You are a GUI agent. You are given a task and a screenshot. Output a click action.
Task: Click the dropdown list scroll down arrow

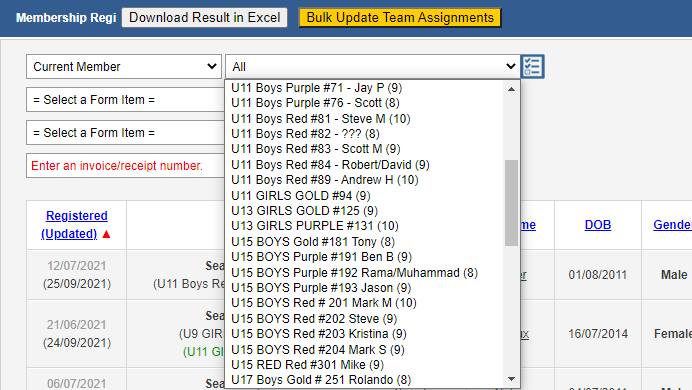pyautogui.click(x=511, y=379)
